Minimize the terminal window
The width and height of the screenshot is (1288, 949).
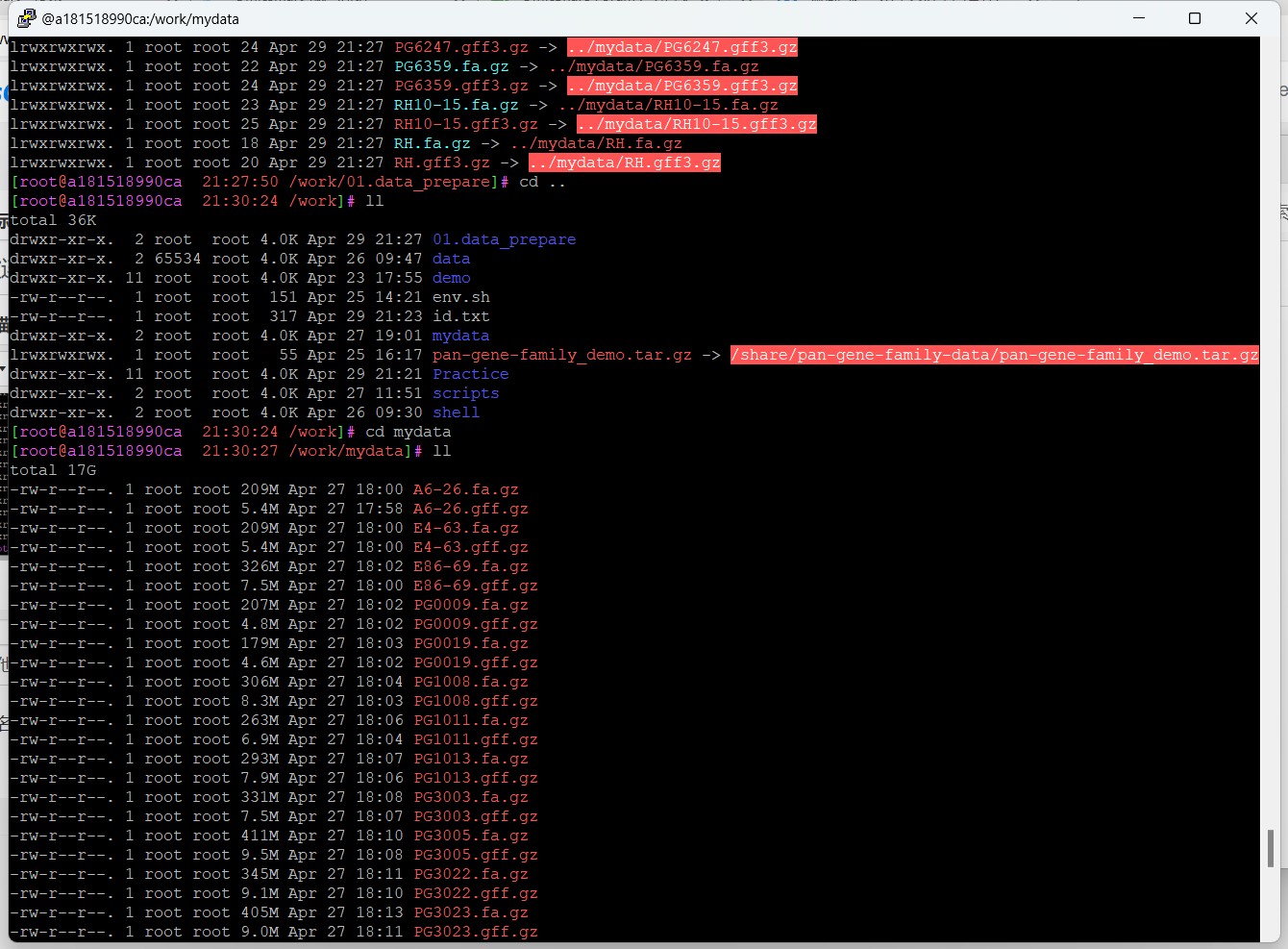[x=1139, y=18]
